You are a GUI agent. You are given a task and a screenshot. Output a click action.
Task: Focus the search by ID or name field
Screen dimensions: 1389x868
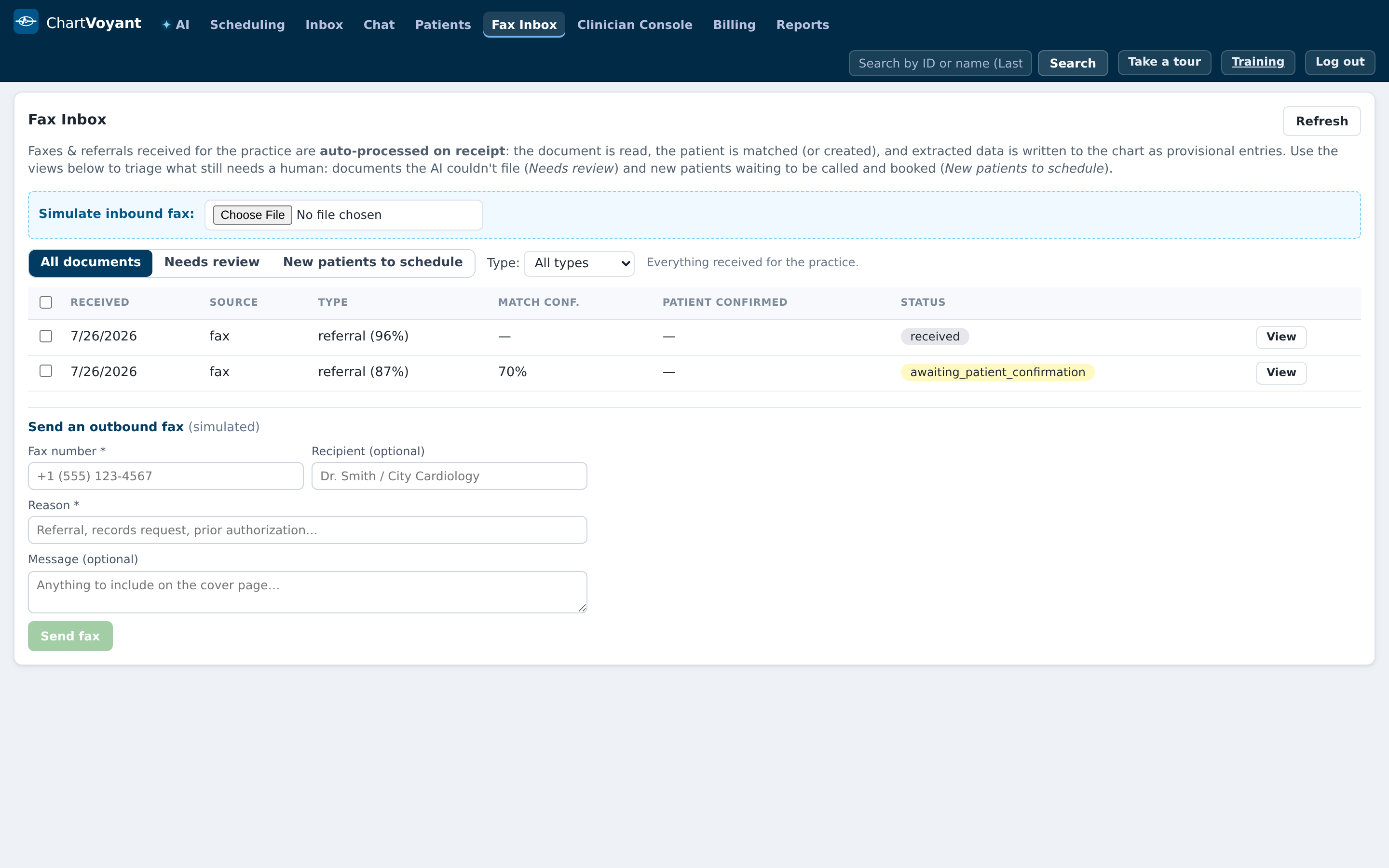tap(940, 63)
